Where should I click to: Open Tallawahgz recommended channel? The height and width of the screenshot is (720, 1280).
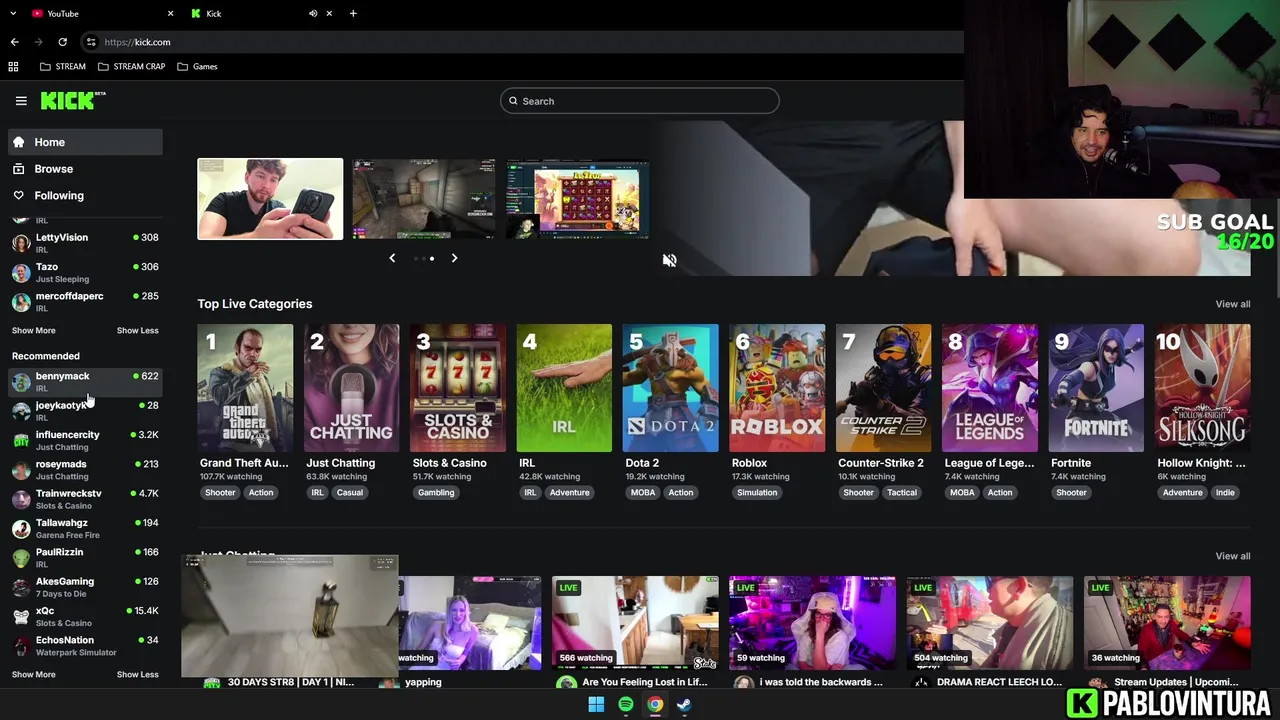(x=85, y=528)
